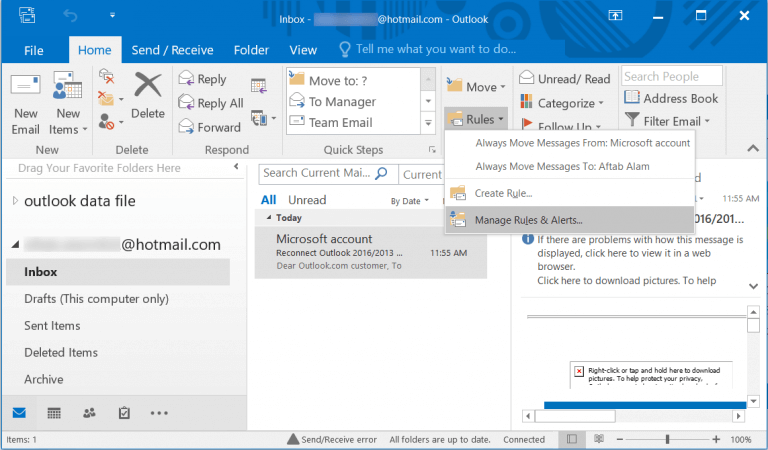The width and height of the screenshot is (768, 450).
Task: Switch to Reading view icon in status bar
Action: coord(599,439)
